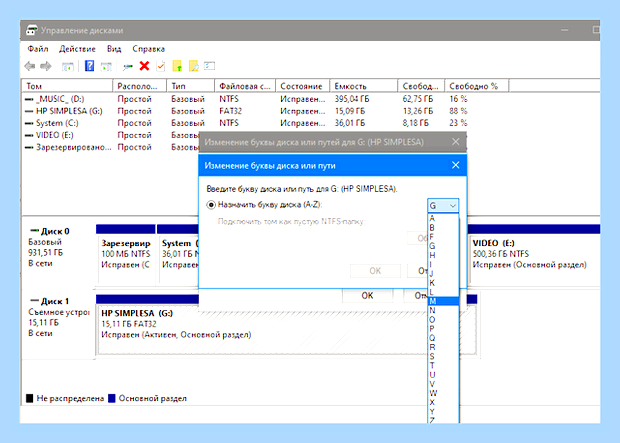Choose letter P in the drive list
This screenshot has width=620, height=443.
pyautogui.click(x=443, y=329)
